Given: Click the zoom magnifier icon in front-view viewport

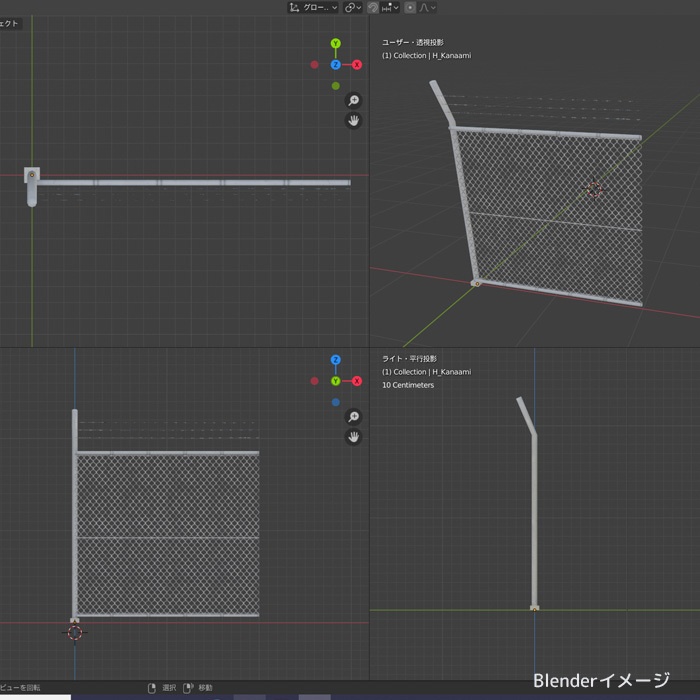Looking at the screenshot, I should pos(353,417).
